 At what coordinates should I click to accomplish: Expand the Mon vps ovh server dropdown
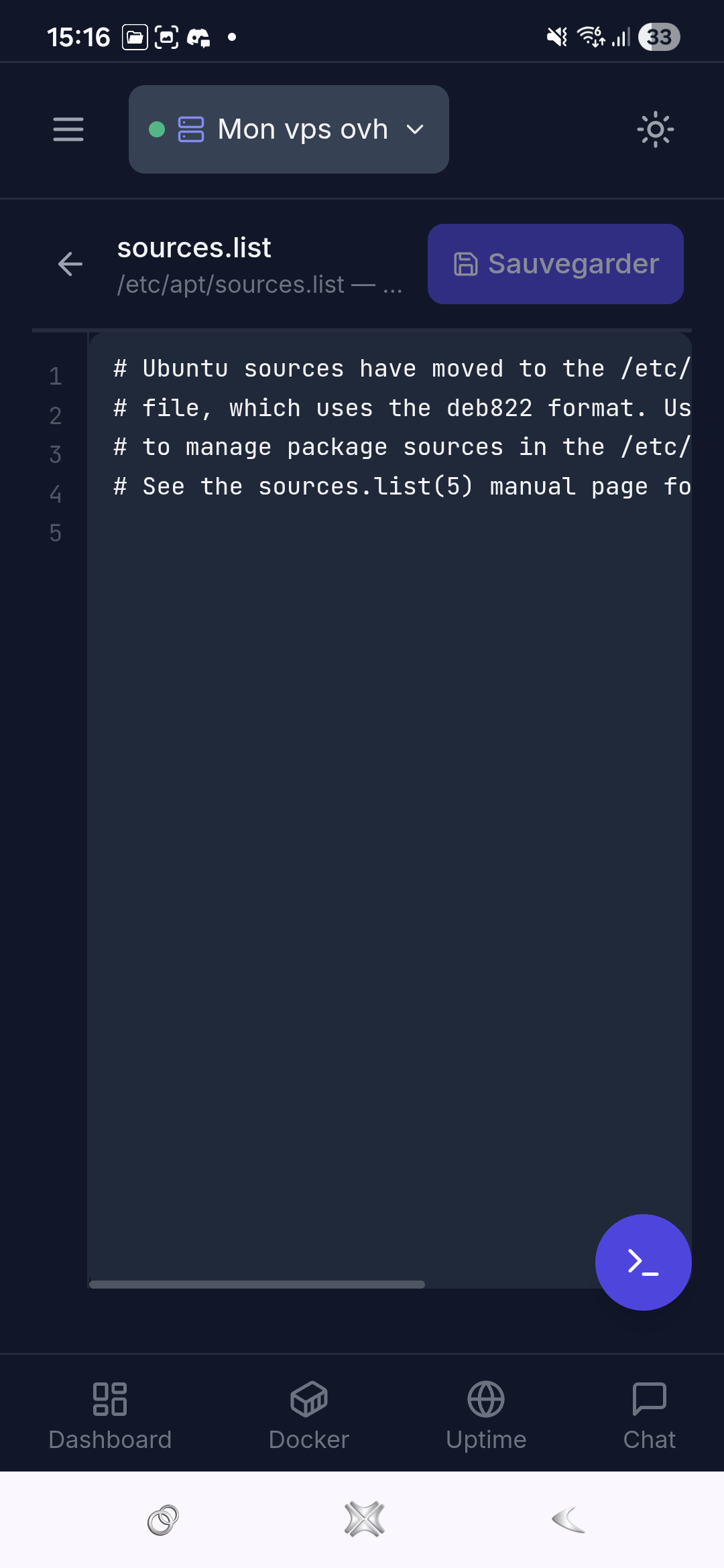click(289, 129)
